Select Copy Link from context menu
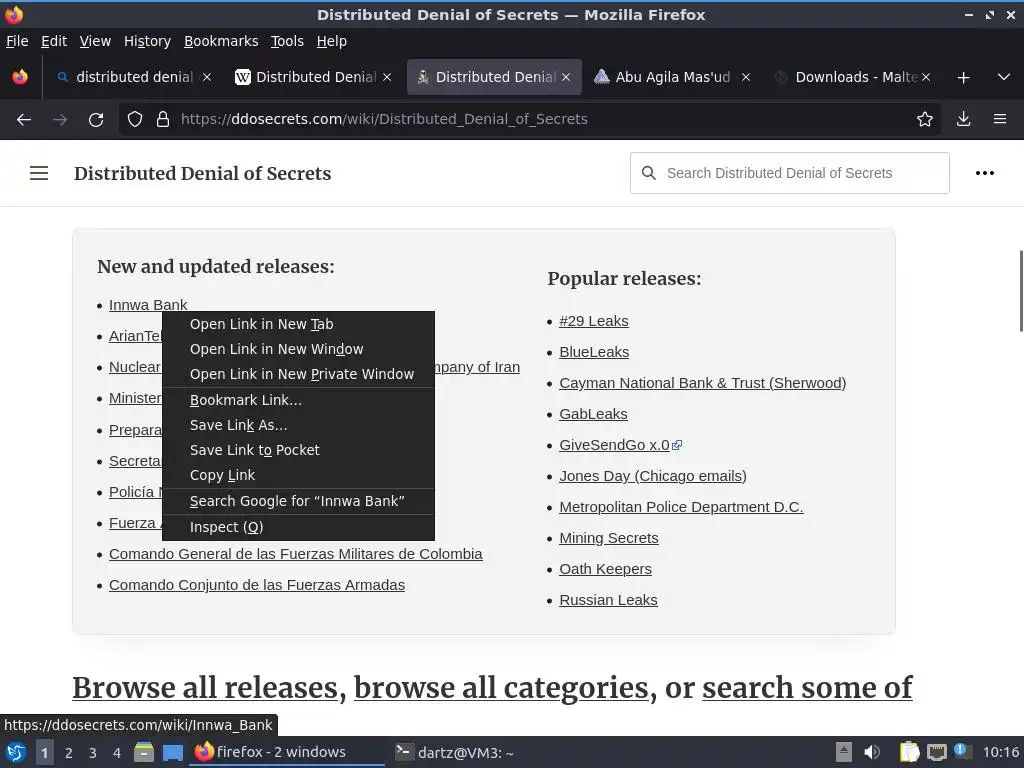The height and width of the screenshot is (768, 1024). (298, 475)
